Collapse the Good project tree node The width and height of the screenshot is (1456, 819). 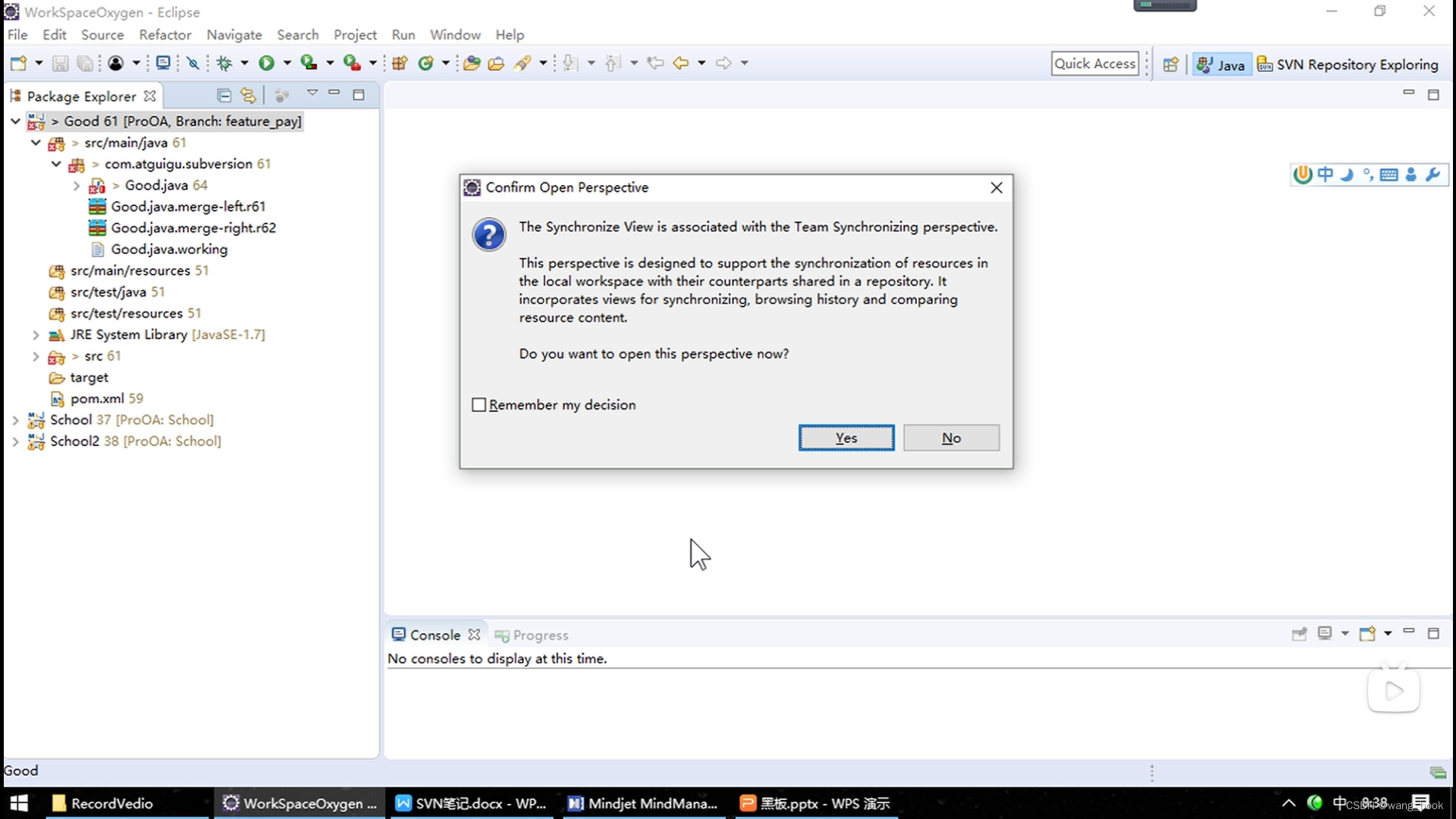click(x=15, y=121)
